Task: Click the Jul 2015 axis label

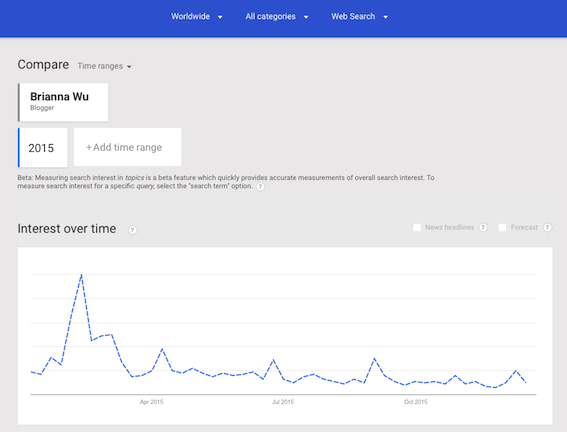Action: pyautogui.click(x=283, y=402)
